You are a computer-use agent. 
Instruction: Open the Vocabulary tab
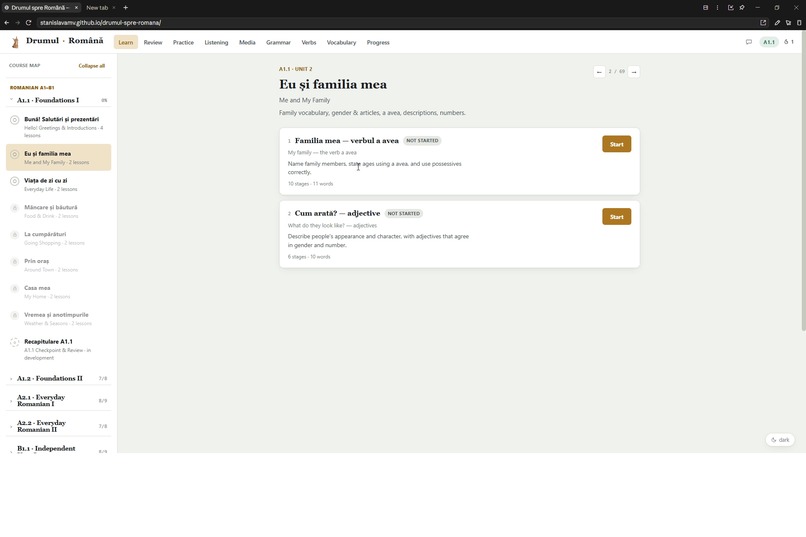coord(341,42)
